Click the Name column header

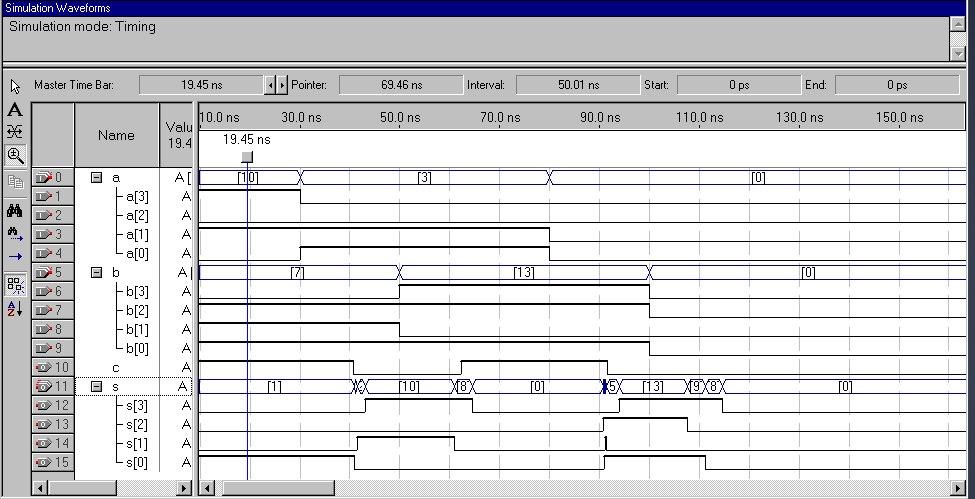click(116, 135)
